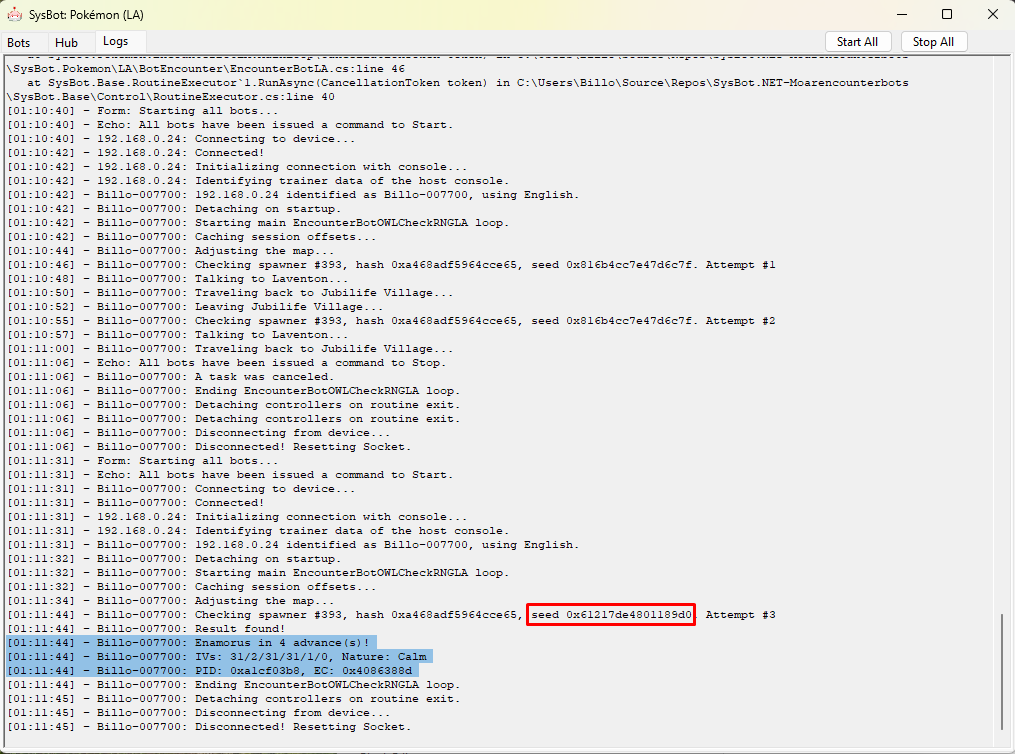Viewport: 1015px width, 754px height.
Task: Click '[01:10:52] Leaving Jubilife Village...' line
Action: click(x=195, y=307)
